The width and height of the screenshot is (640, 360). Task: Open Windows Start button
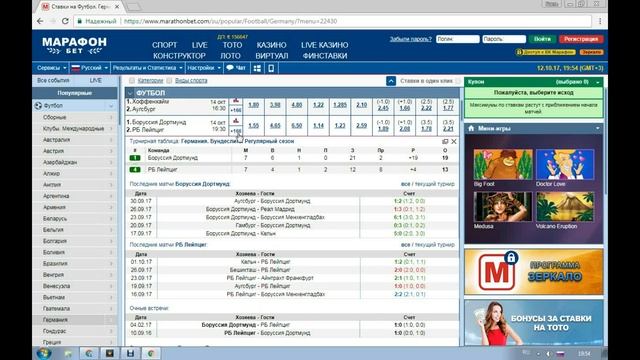44,353
